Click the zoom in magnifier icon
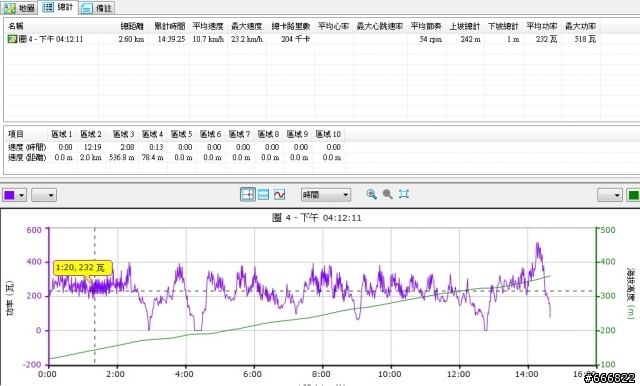640x386 pixels. (x=371, y=194)
